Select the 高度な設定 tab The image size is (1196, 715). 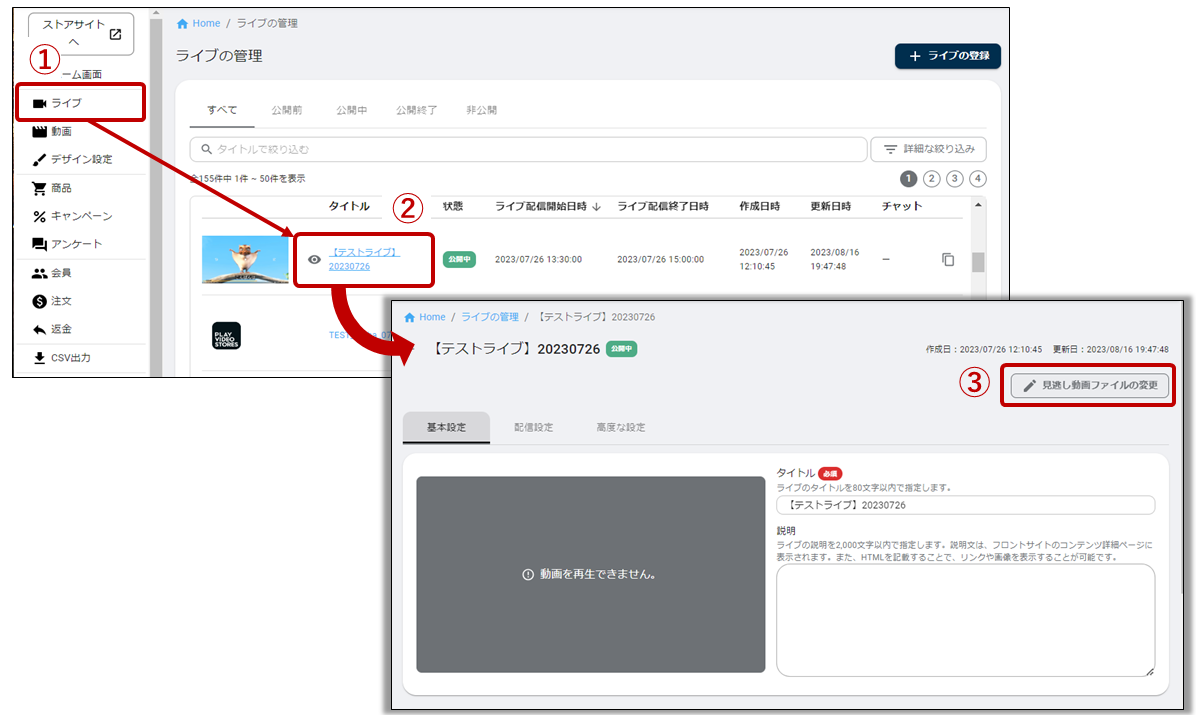[620, 427]
